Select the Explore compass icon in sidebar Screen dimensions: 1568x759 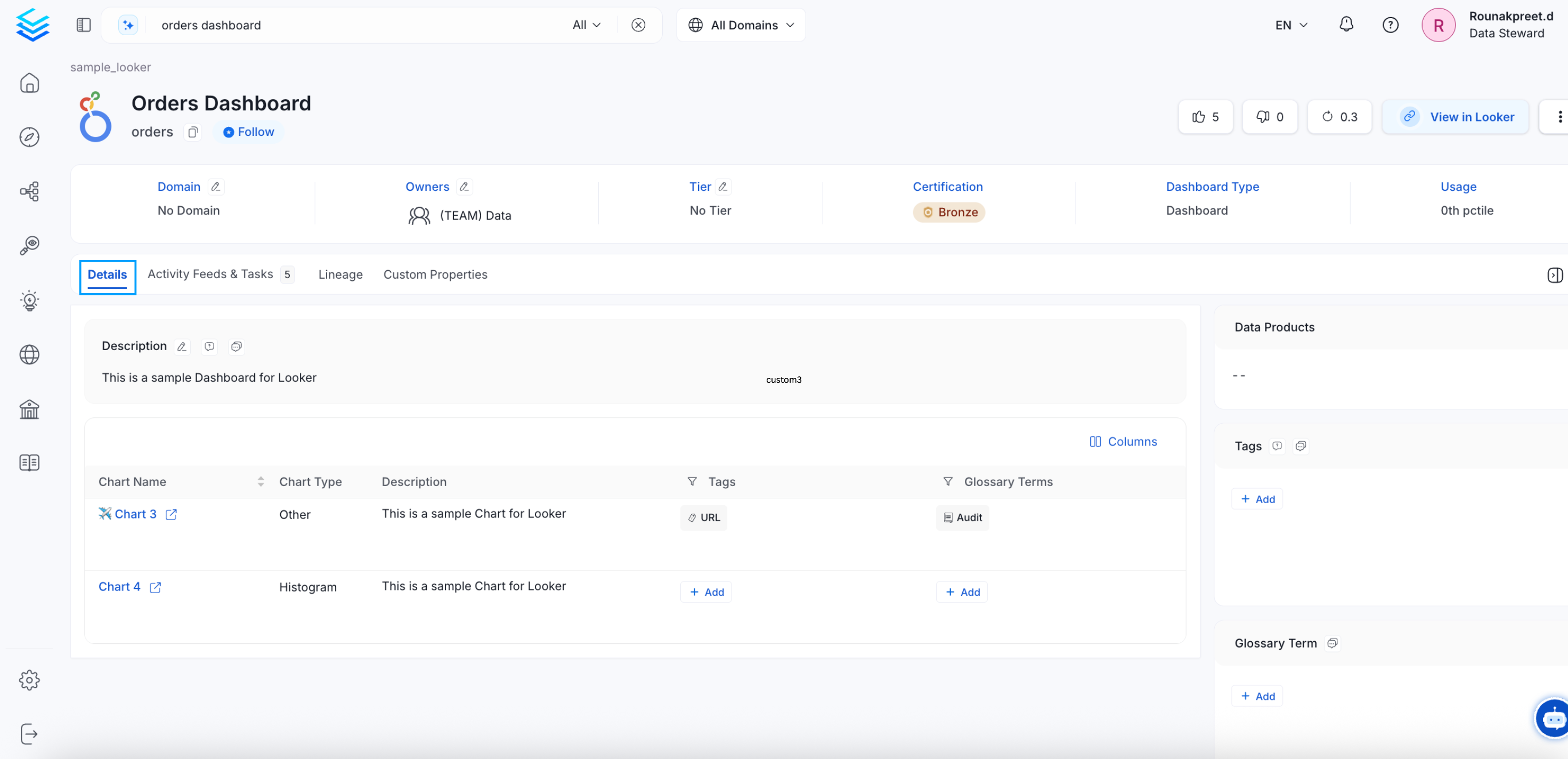pos(30,137)
